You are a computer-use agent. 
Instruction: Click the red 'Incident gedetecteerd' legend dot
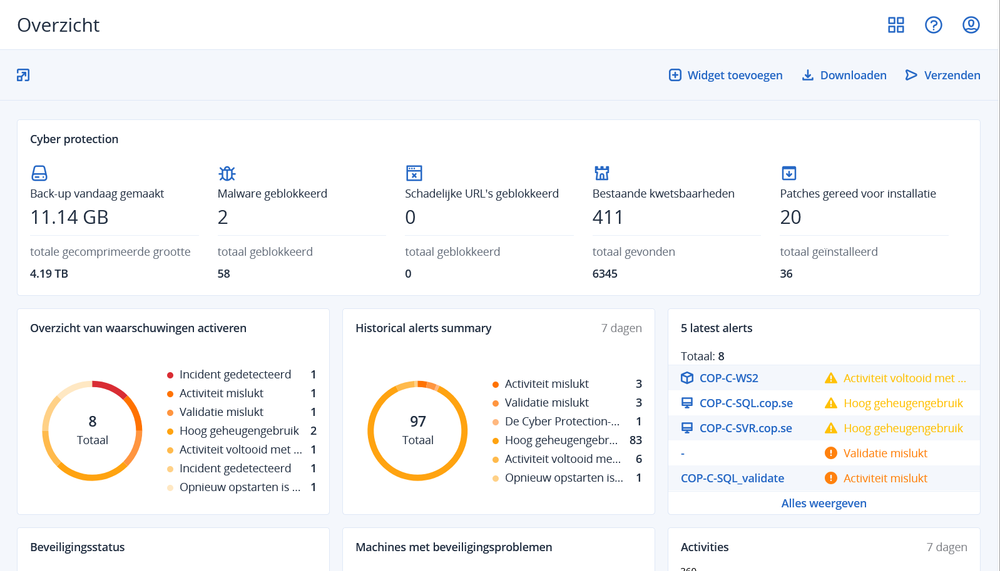click(170, 375)
